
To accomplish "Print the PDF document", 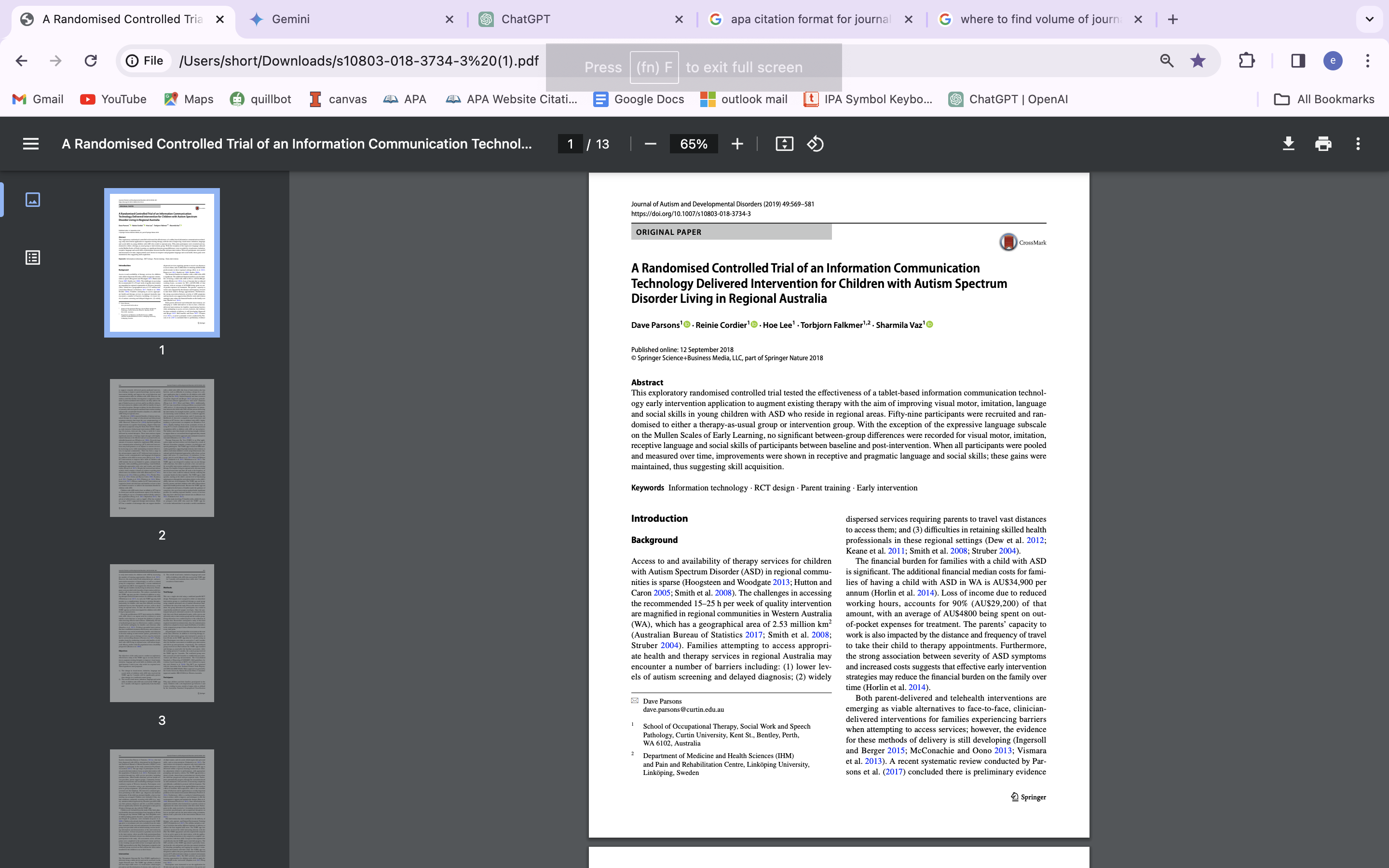I will [1323, 144].
